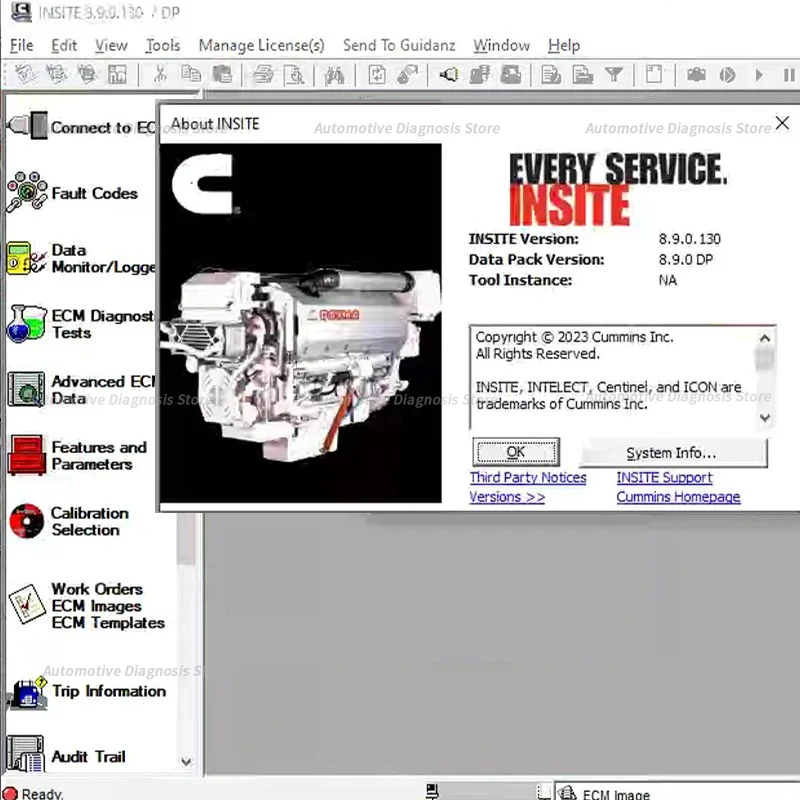Open Trip Information from the sidebar
The image size is (800, 800).
(87, 692)
